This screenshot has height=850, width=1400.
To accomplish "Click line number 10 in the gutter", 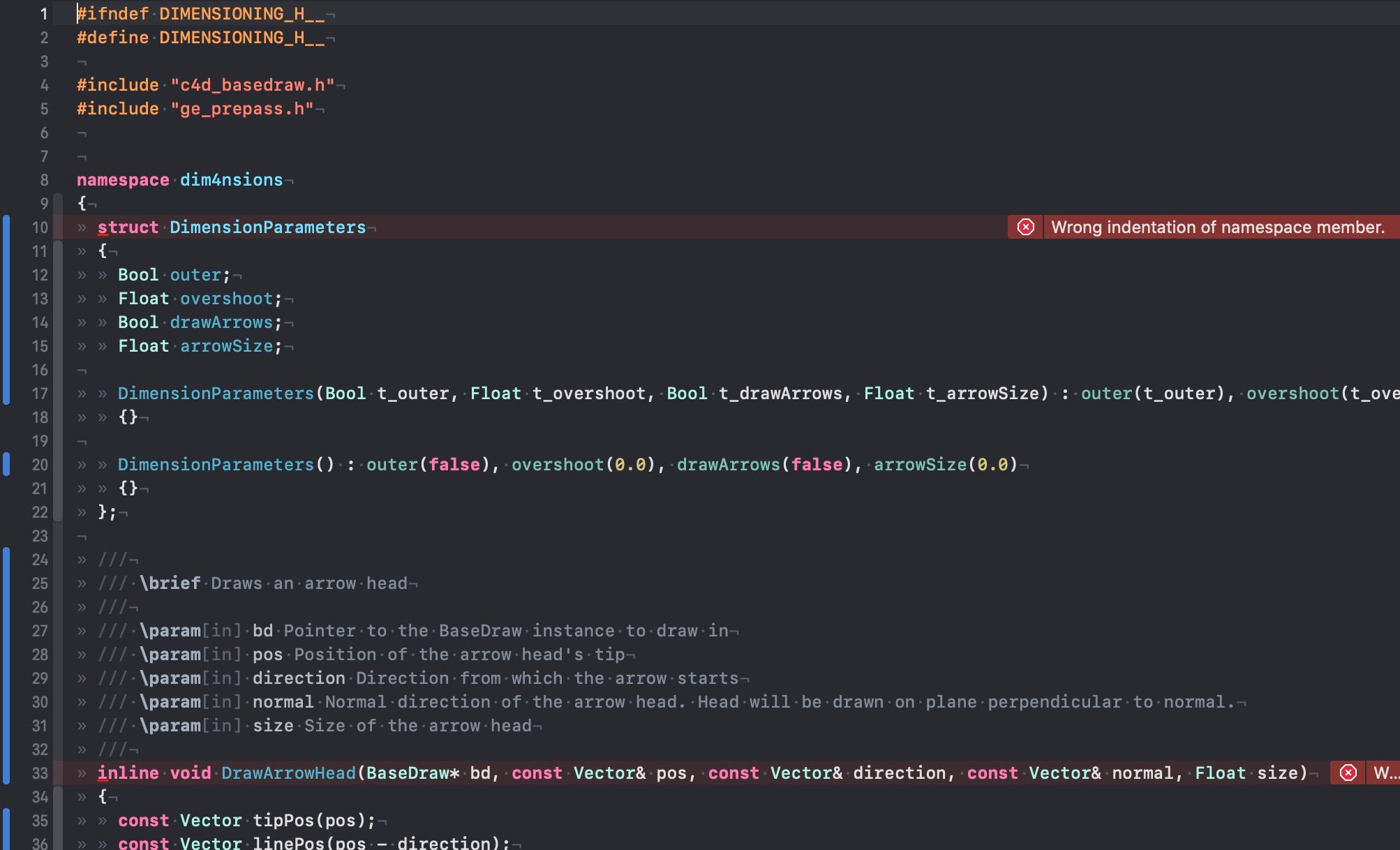I will pos(40,228).
